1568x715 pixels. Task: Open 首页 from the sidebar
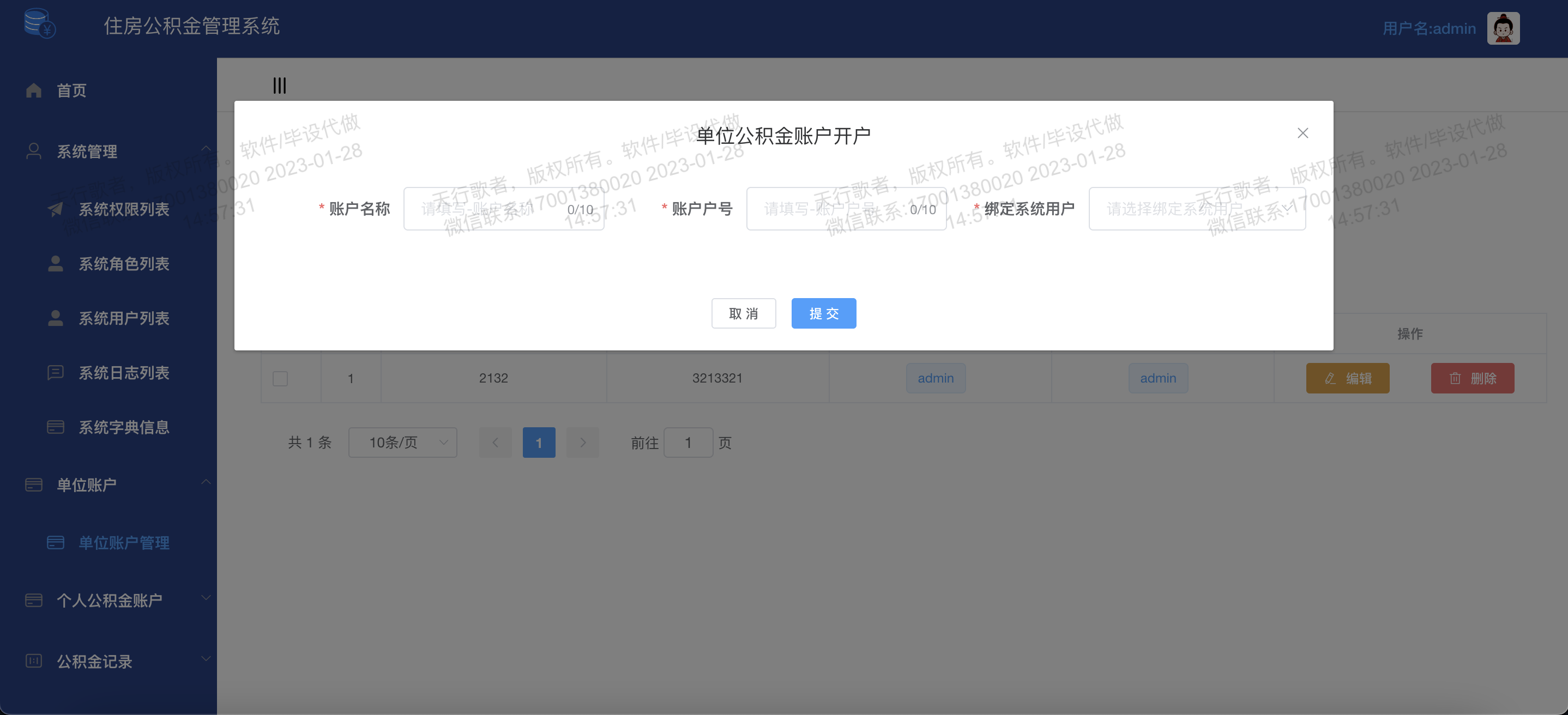pyautogui.click(x=108, y=90)
